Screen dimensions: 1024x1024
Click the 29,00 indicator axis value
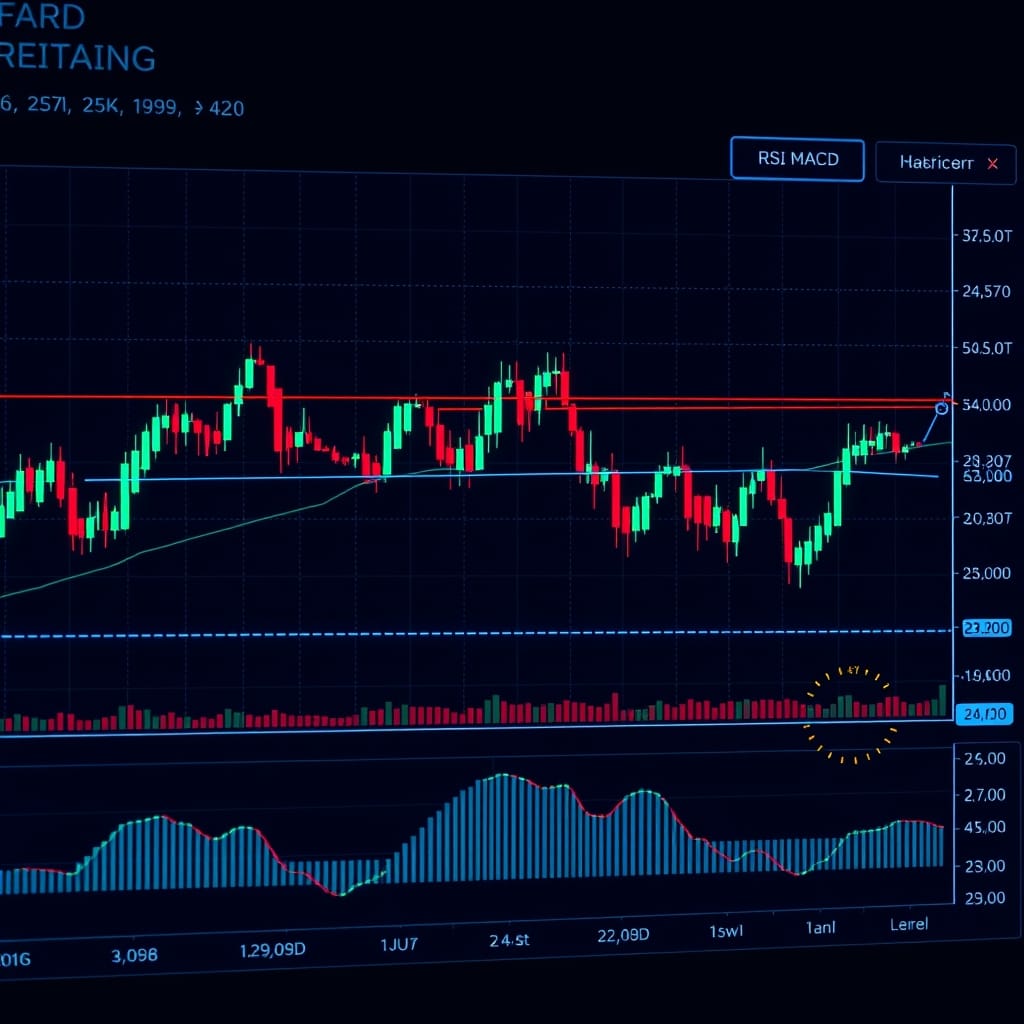pyautogui.click(x=985, y=898)
